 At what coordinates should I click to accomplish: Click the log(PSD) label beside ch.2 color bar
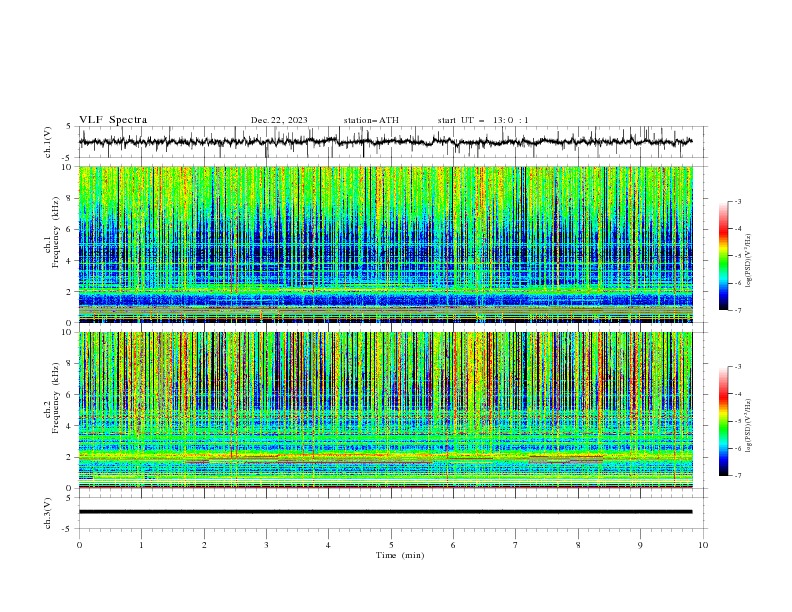(x=749, y=426)
